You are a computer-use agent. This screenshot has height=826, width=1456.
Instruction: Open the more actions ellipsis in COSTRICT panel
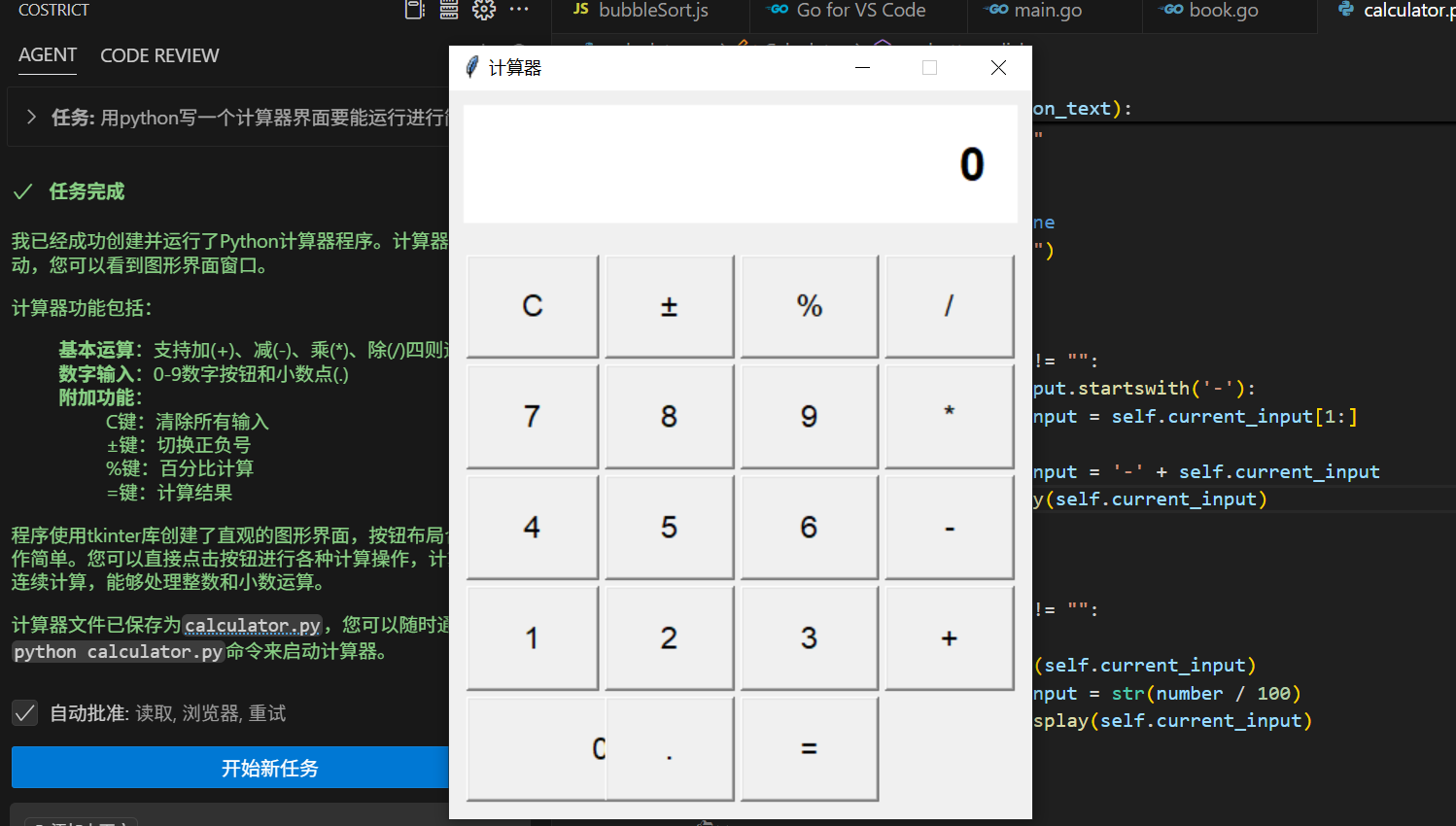tap(519, 10)
